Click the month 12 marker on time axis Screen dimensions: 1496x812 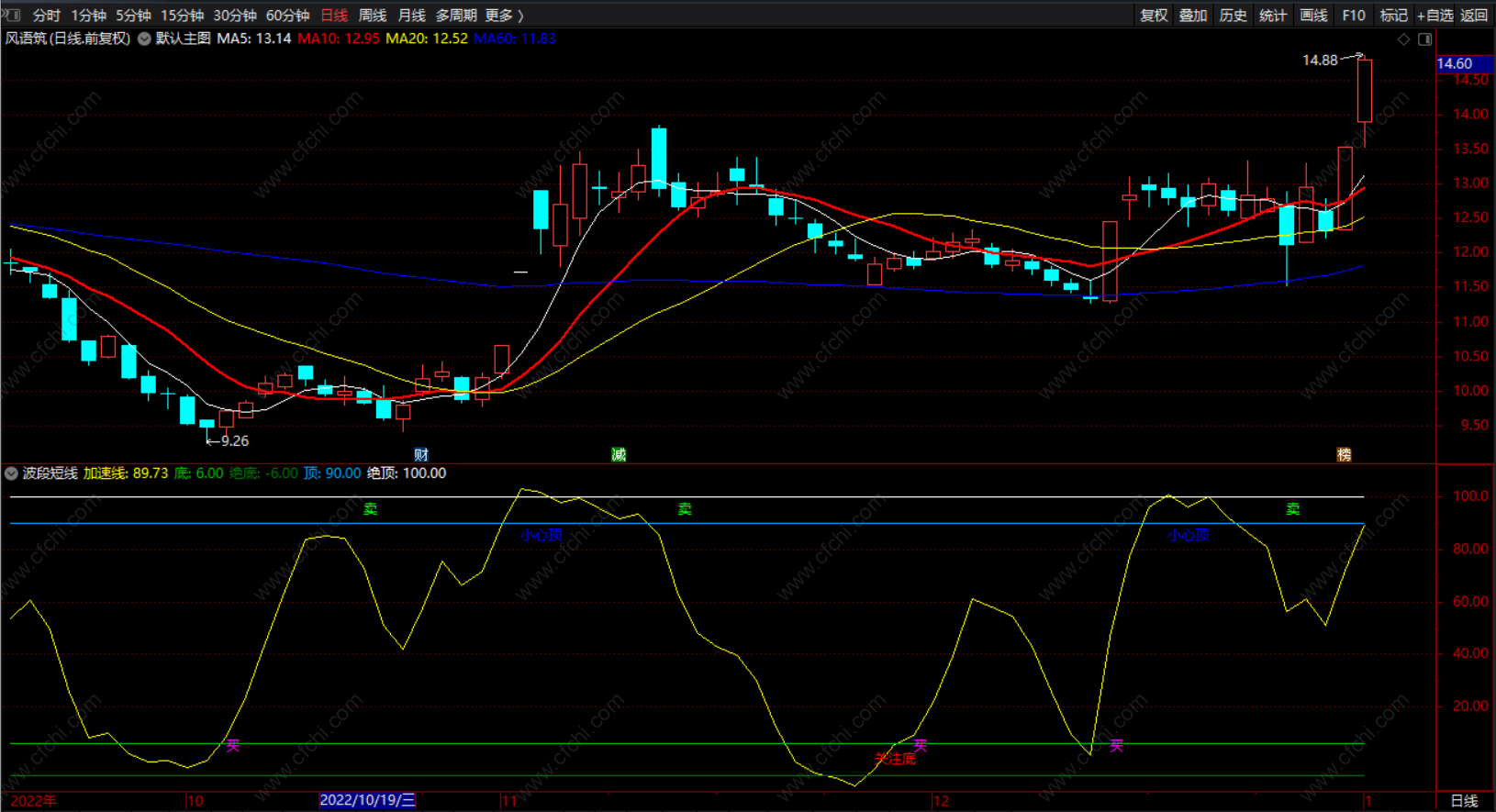pos(941,801)
